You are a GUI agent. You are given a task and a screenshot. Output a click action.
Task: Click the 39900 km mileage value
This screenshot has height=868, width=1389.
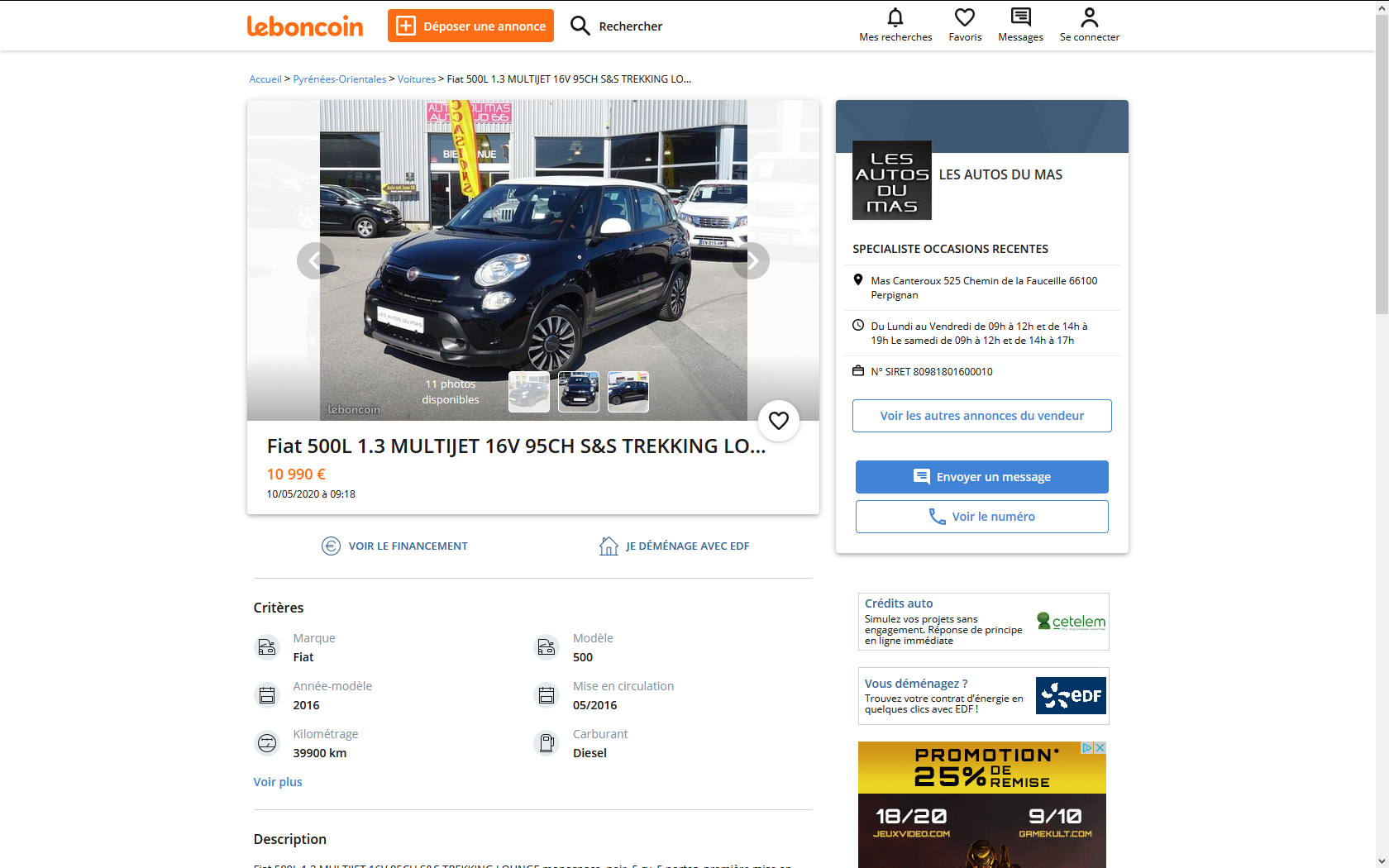tap(320, 753)
